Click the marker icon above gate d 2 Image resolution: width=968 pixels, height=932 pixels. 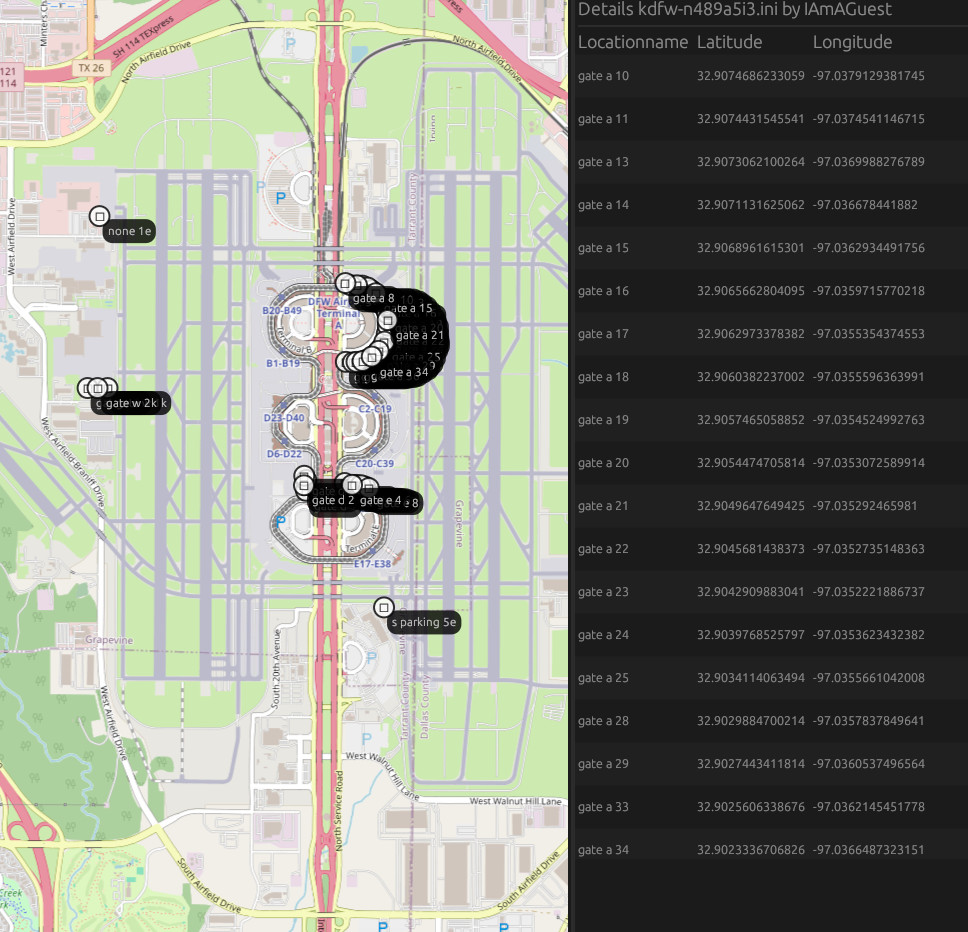[x=304, y=486]
